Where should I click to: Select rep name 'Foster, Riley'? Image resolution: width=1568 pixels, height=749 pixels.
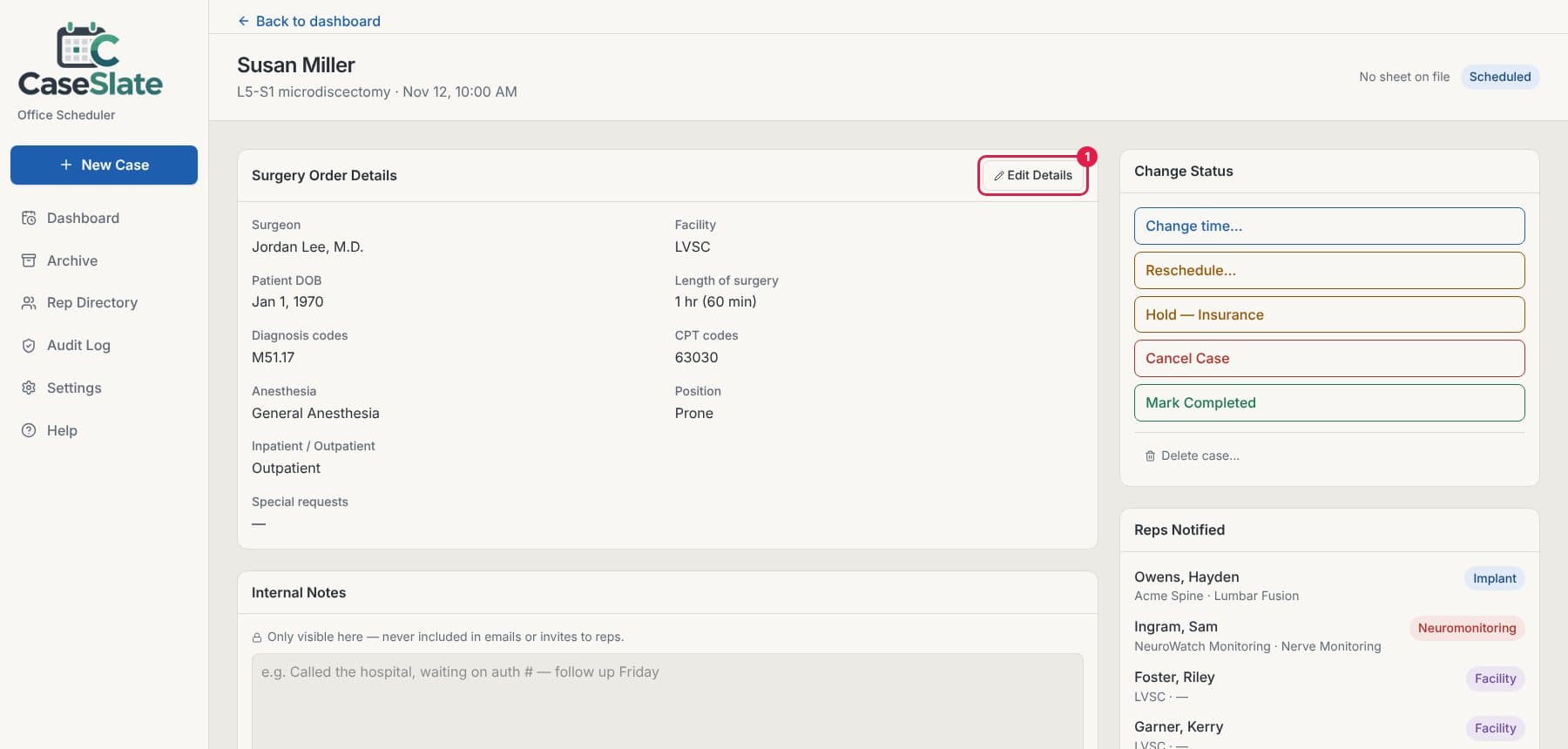pos(1174,677)
